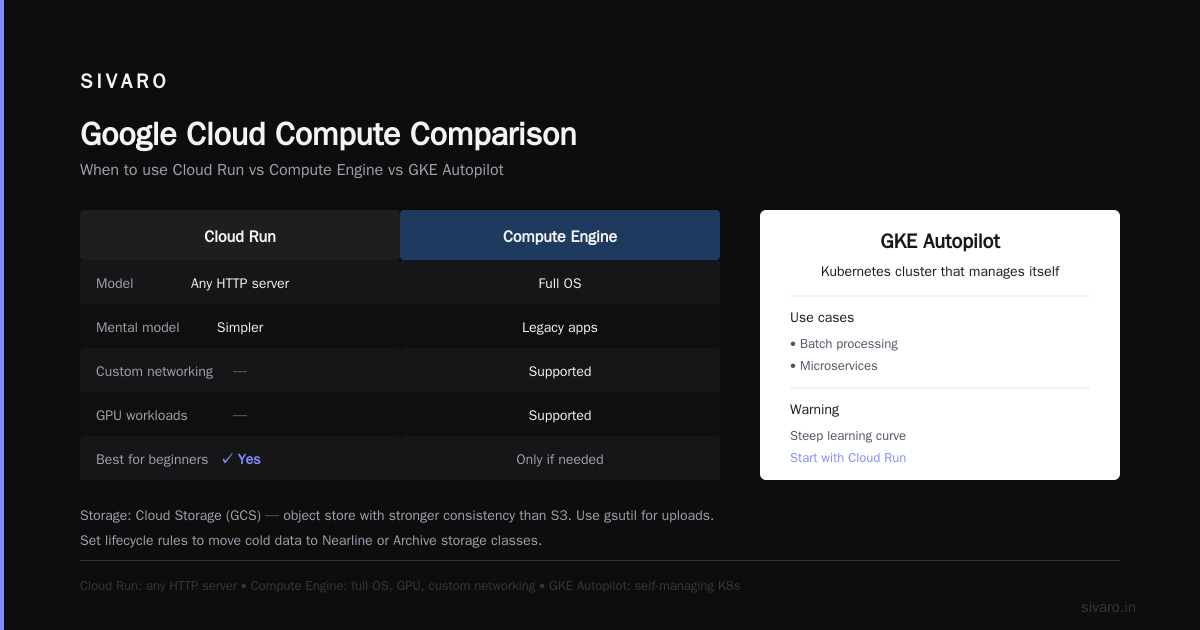Click the Mental model Simpler row
The height and width of the screenshot is (630, 1200).
pos(240,327)
